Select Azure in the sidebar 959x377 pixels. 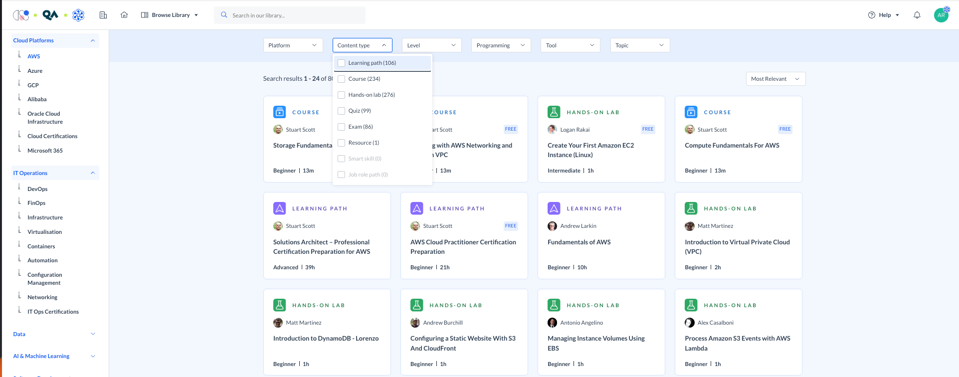pos(35,71)
